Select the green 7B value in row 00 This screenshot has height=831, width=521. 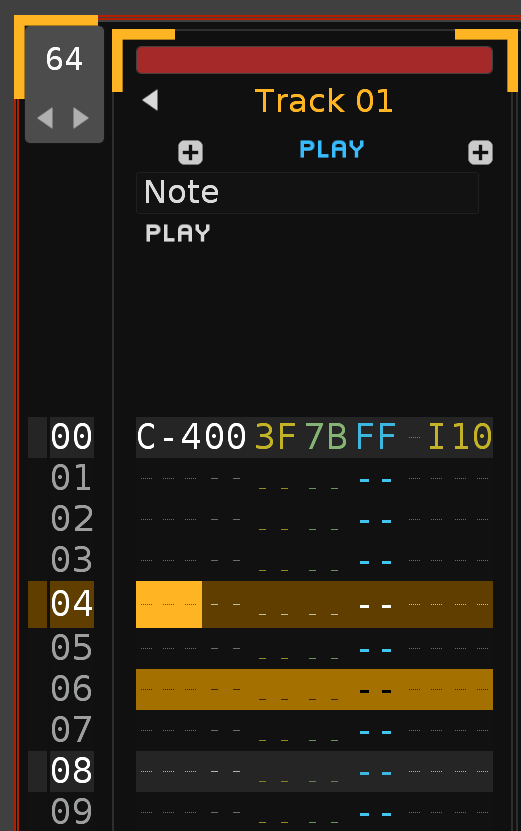(326, 437)
